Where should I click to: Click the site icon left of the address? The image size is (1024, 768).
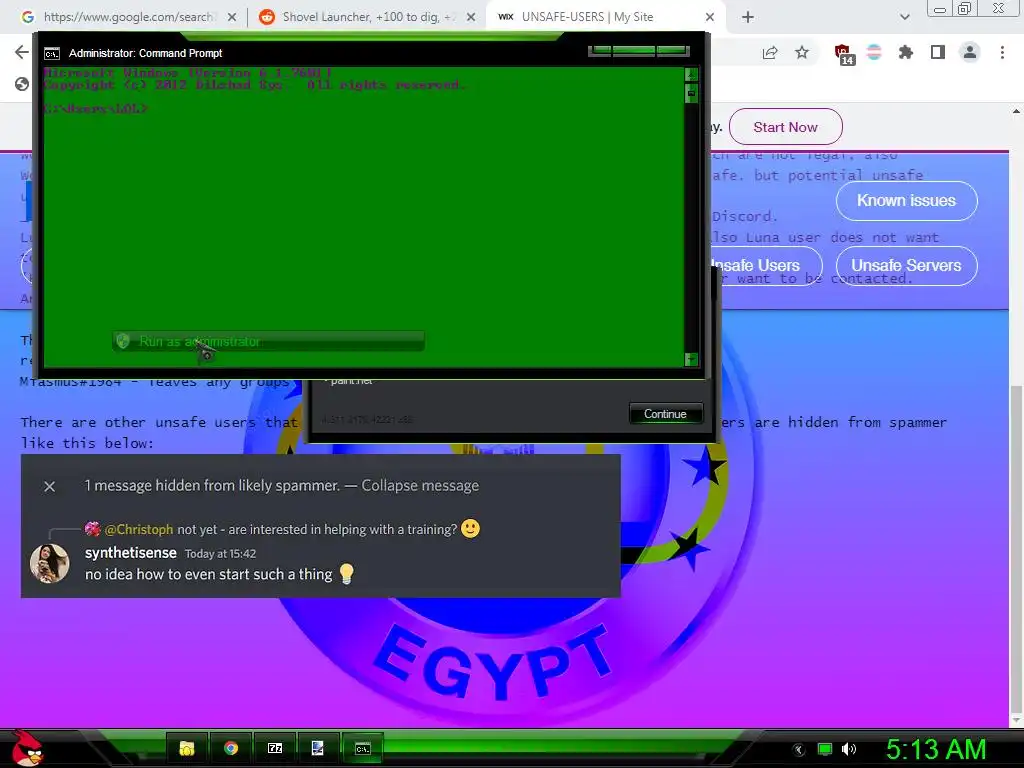(22, 84)
